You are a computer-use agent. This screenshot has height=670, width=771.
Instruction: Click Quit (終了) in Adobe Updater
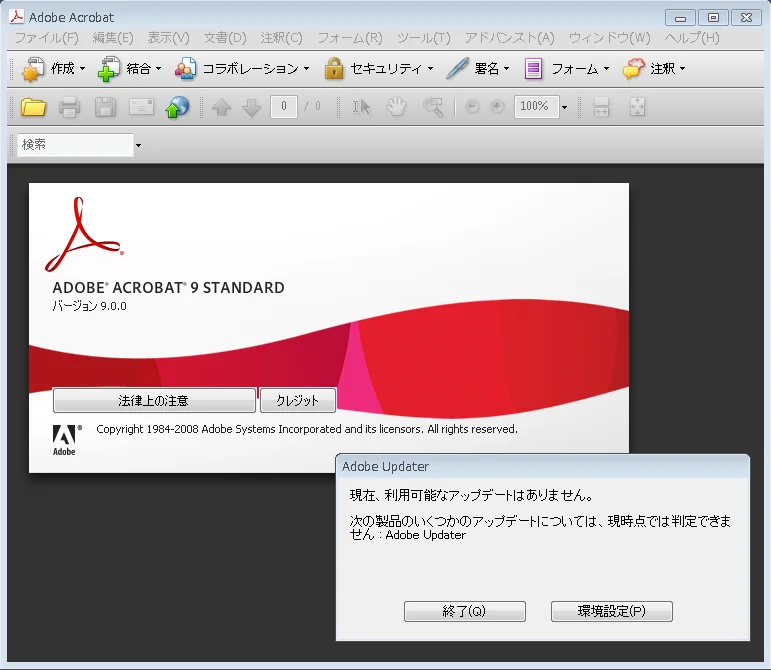coord(465,611)
